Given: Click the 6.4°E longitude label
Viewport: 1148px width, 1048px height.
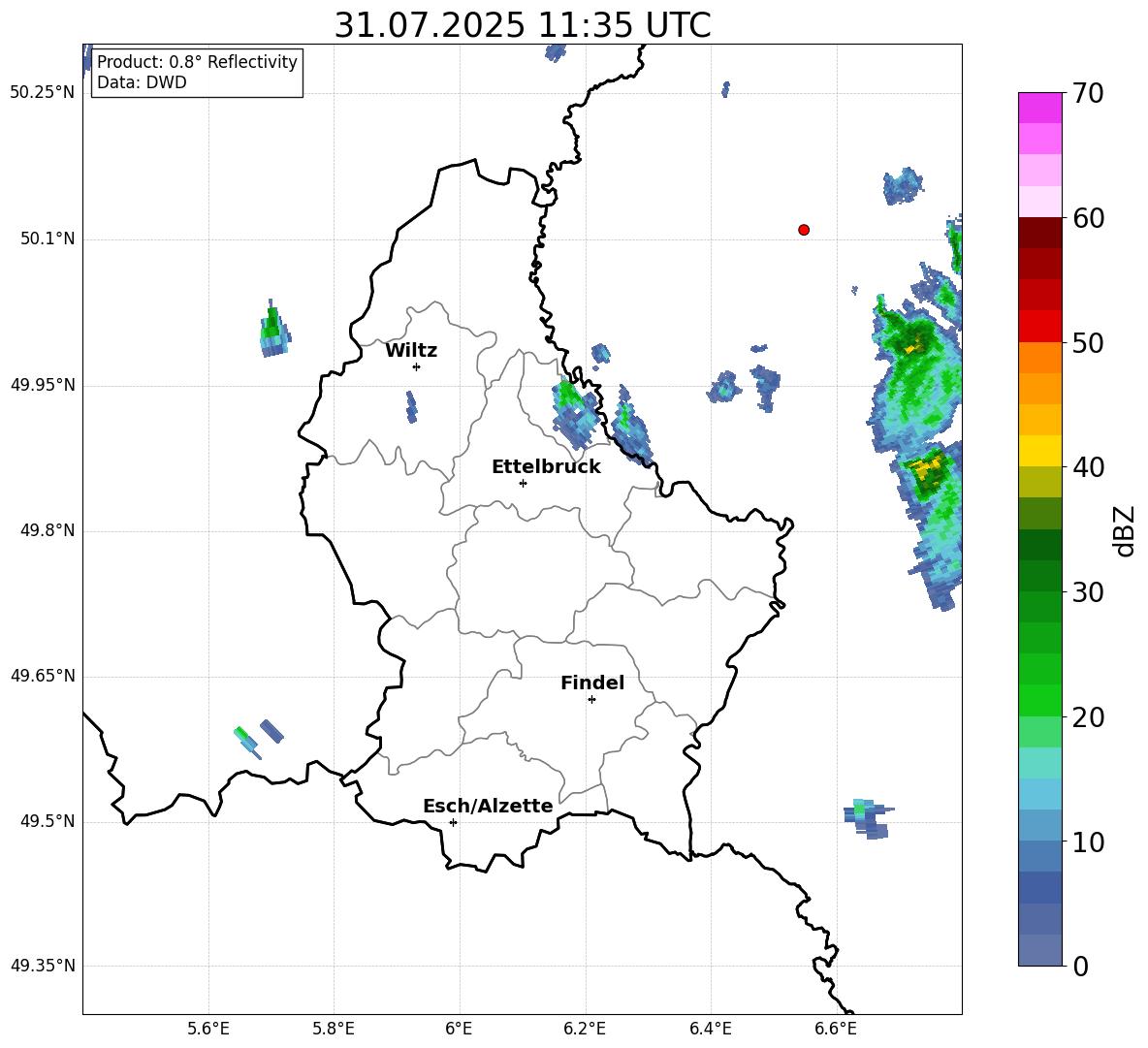Looking at the screenshot, I should [x=710, y=1030].
